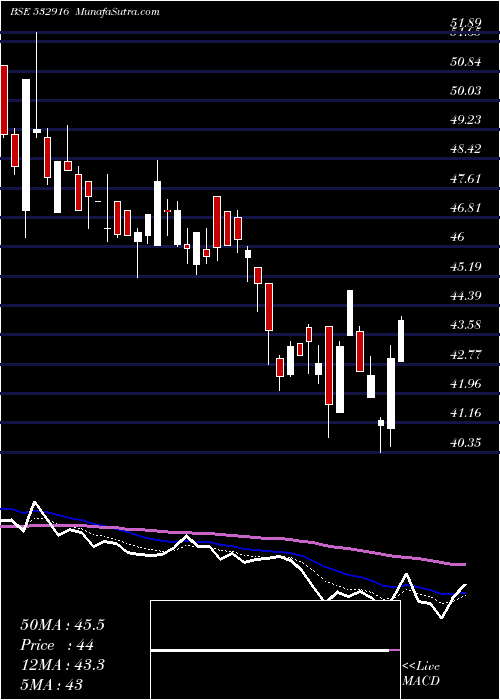
Task: Click the 45.19 price axis label
Action: tap(466, 267)
